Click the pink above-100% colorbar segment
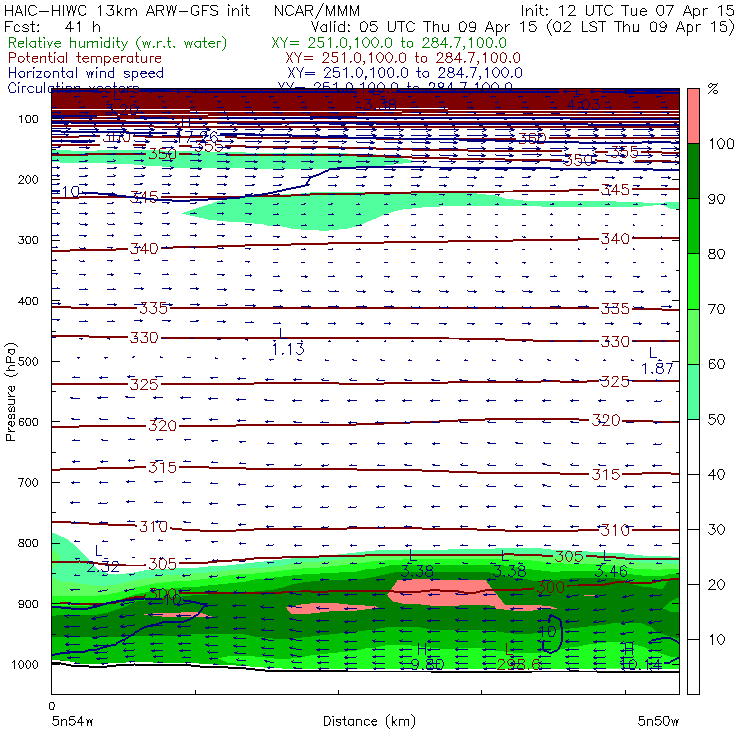This screenshot has width=740, height=740. tap(693, 116)
